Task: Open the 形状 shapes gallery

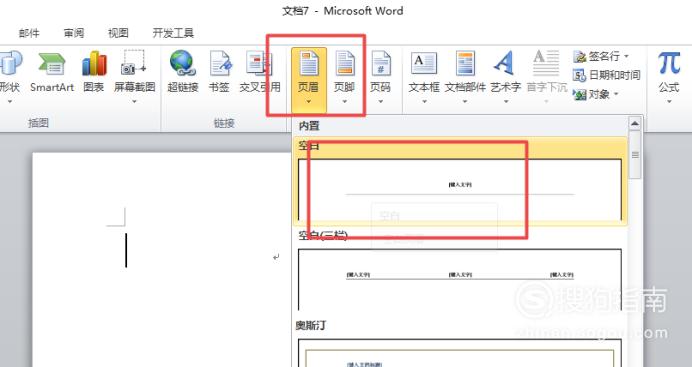Action: (9, 75)
